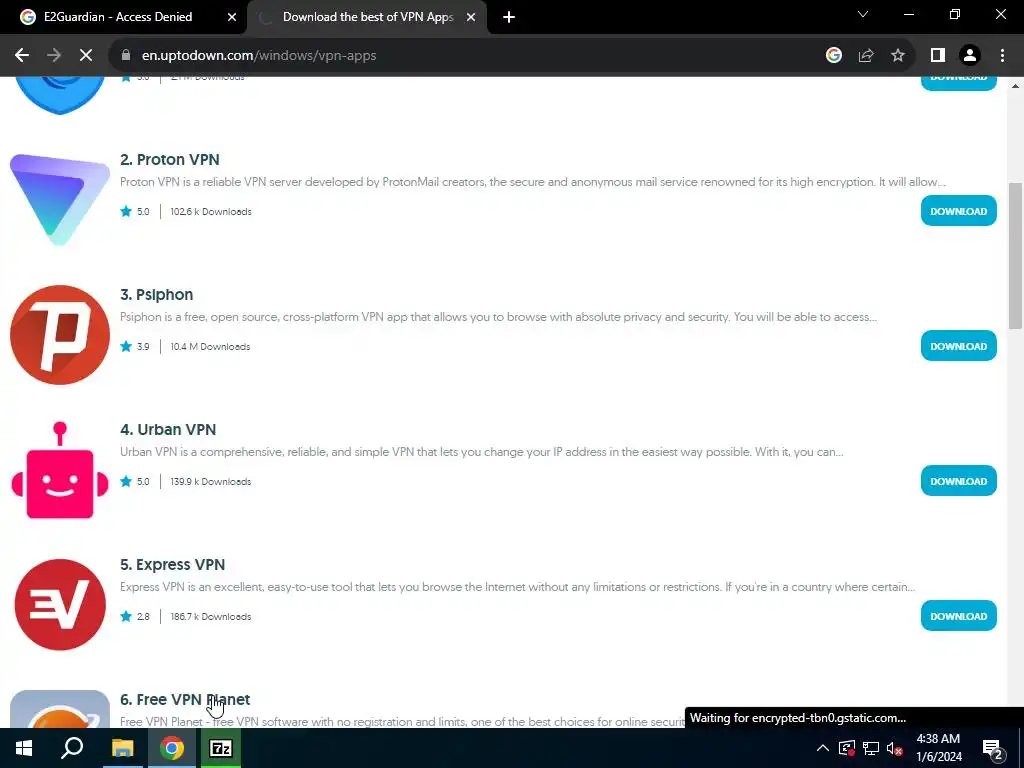
Task: Show hidden system tray icons
Action: point(823,748)
